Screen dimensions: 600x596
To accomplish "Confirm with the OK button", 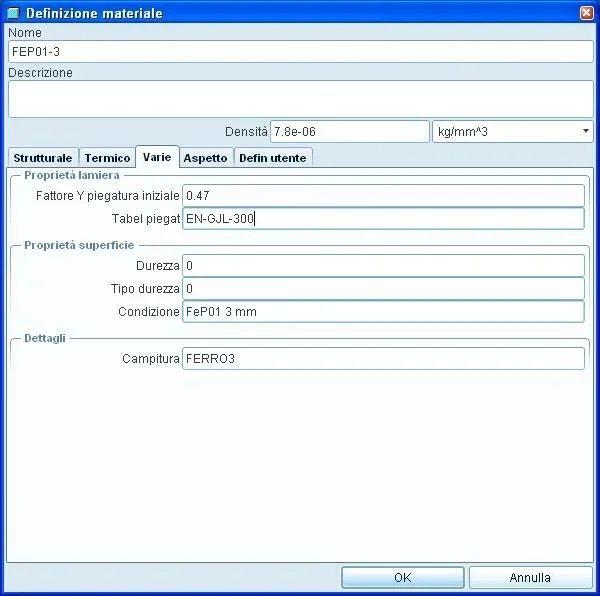I will pos(403,577).
